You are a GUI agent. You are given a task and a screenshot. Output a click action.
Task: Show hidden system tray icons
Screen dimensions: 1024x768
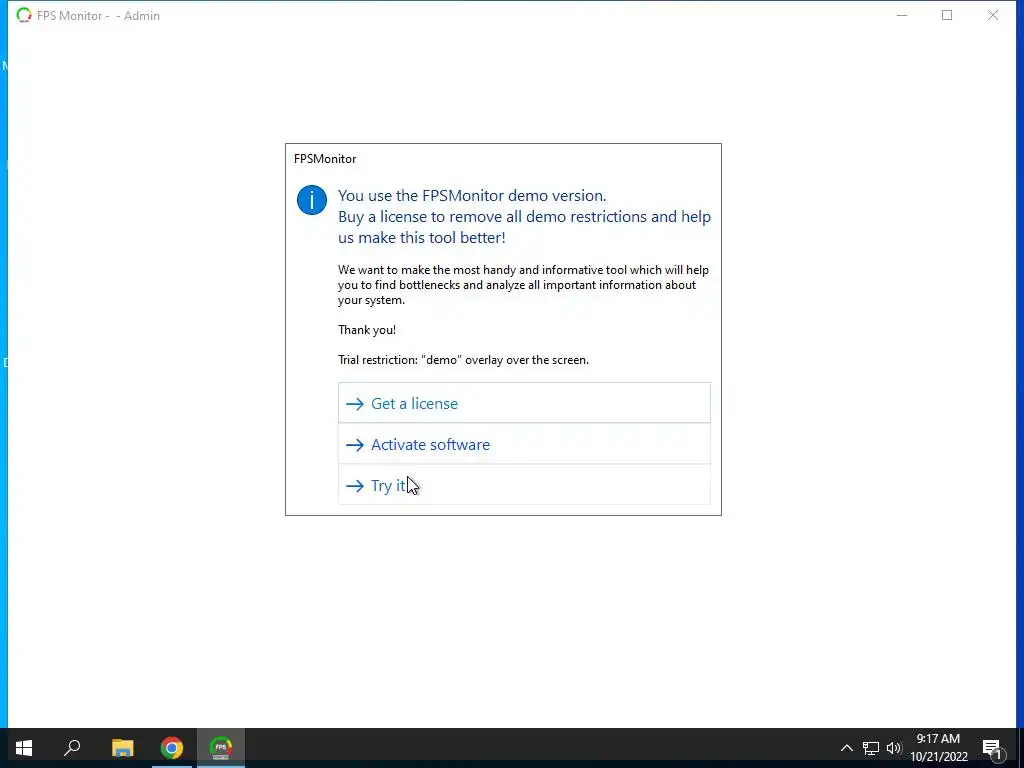(846, 748)
